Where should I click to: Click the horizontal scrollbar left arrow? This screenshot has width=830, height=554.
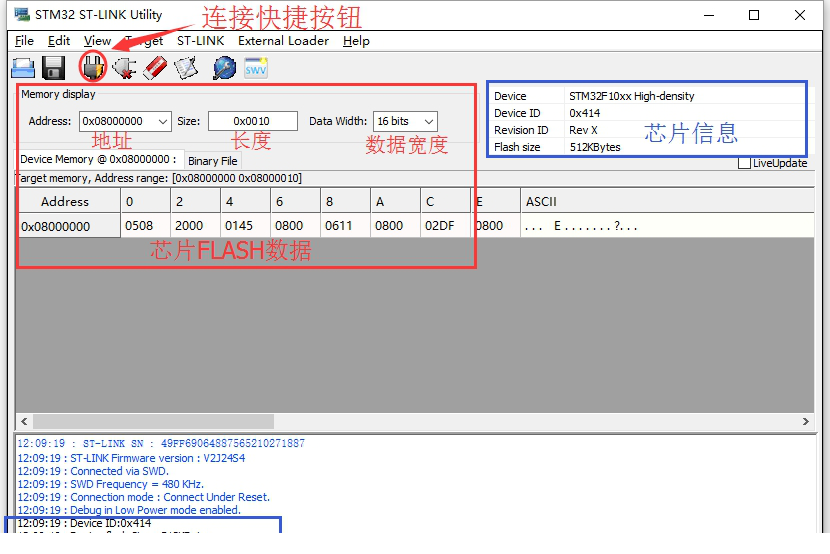click(x=24, y=421)
